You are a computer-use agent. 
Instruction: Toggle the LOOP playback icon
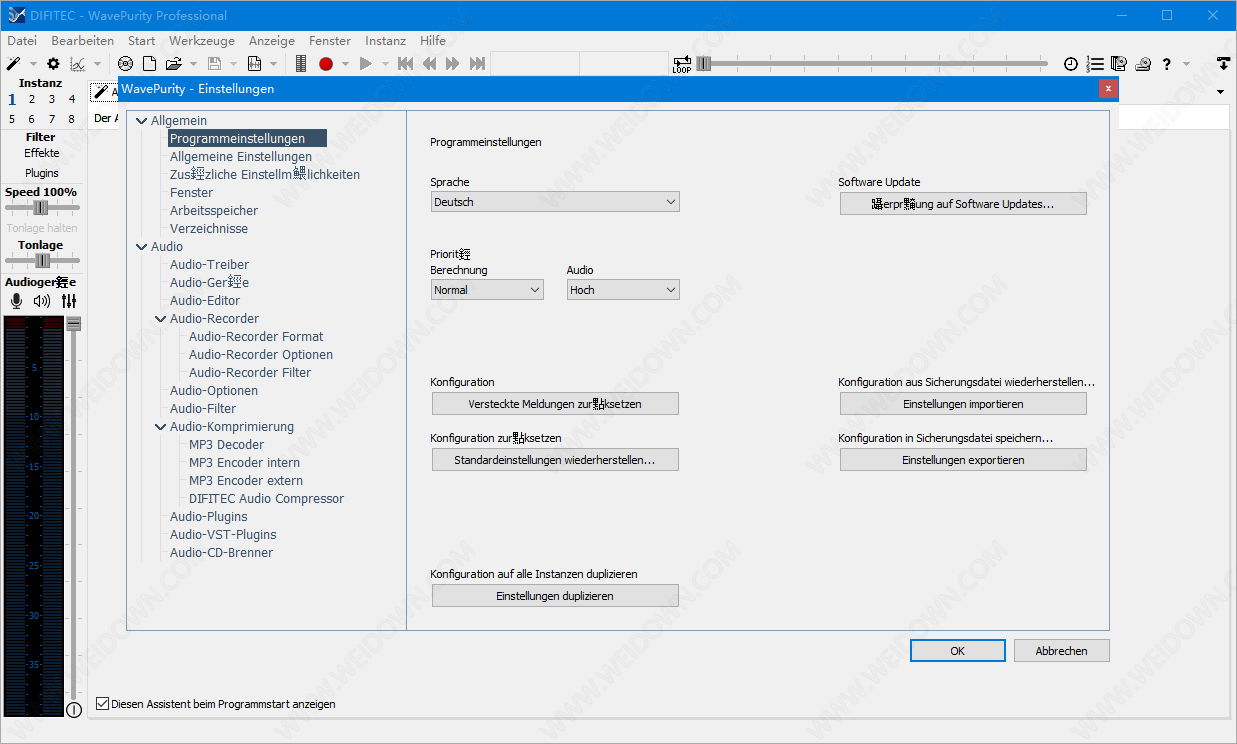[x=682, y=64]
